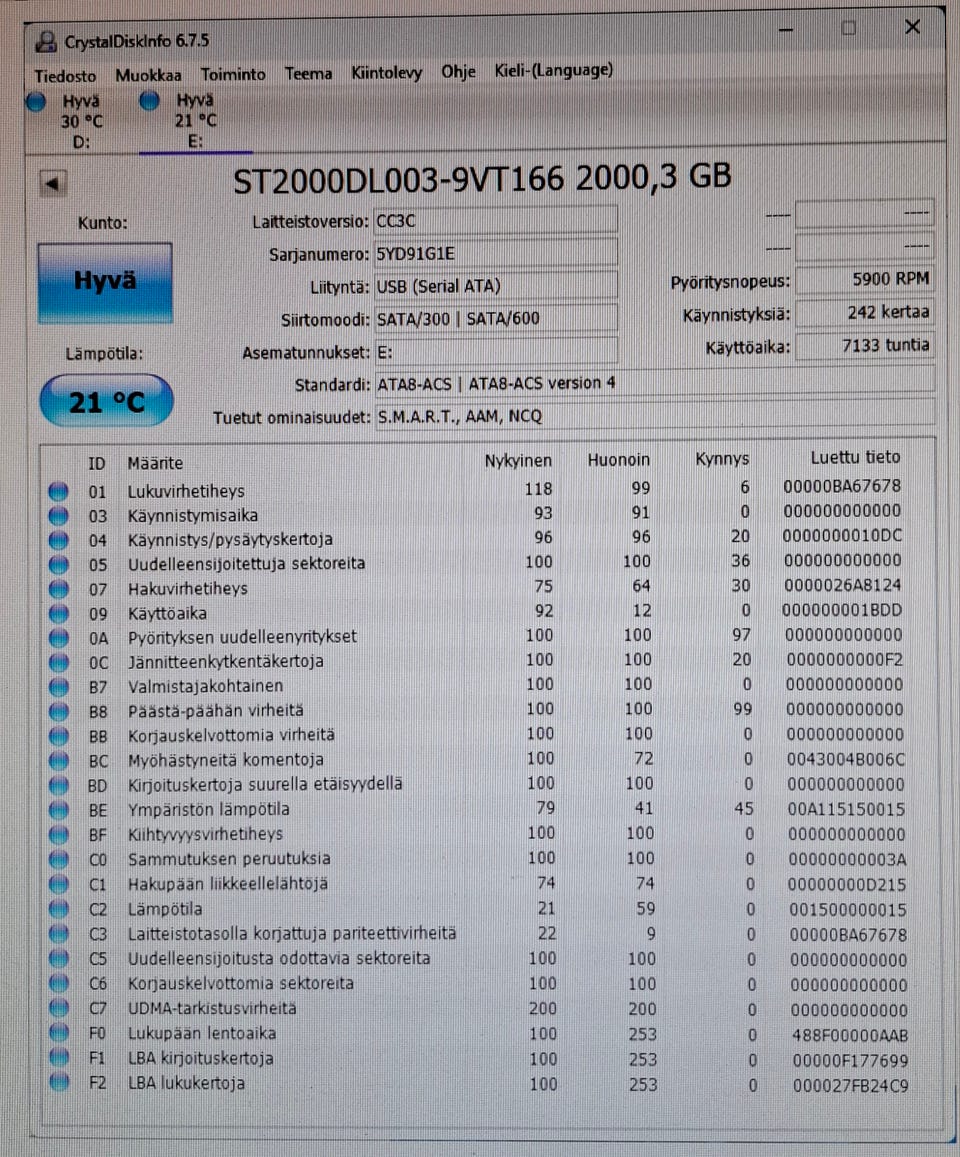
Task: Click the status circle for Hakuvirhetiheys
Action: 58,588
